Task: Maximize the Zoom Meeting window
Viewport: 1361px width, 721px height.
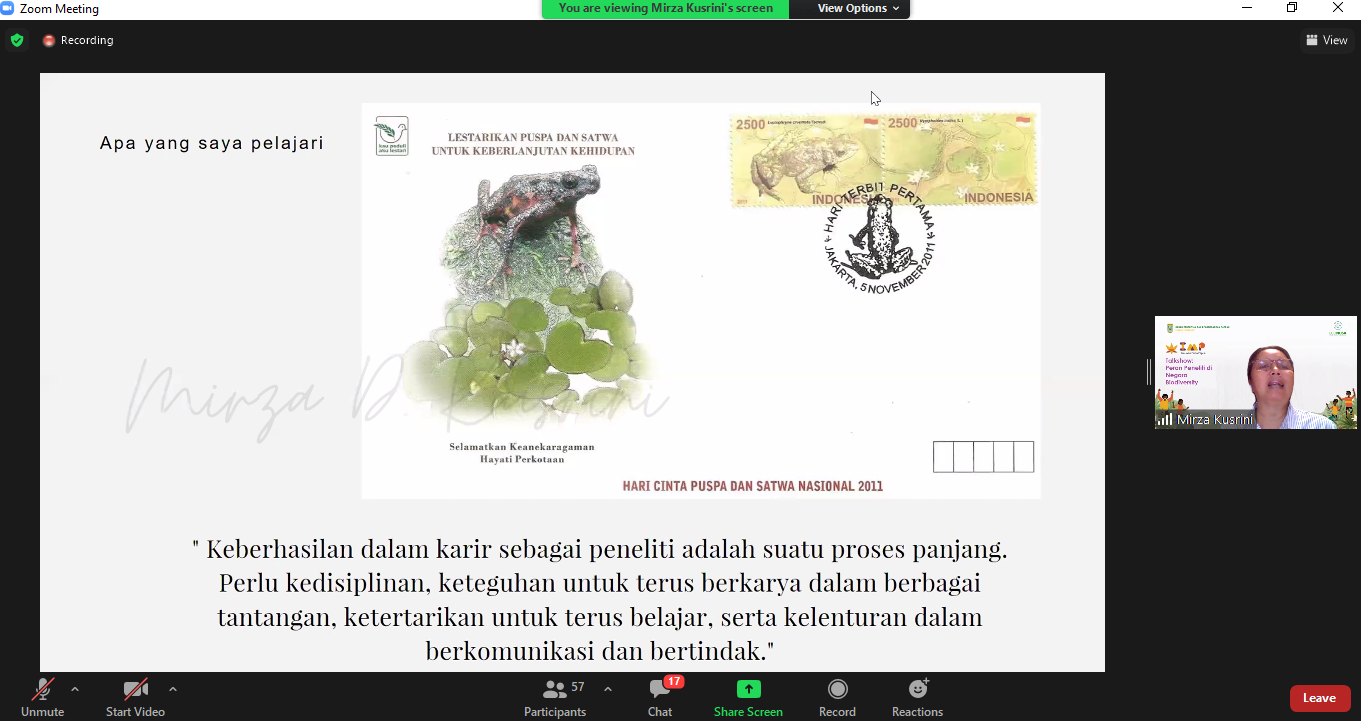Action: coord(1292,8)
